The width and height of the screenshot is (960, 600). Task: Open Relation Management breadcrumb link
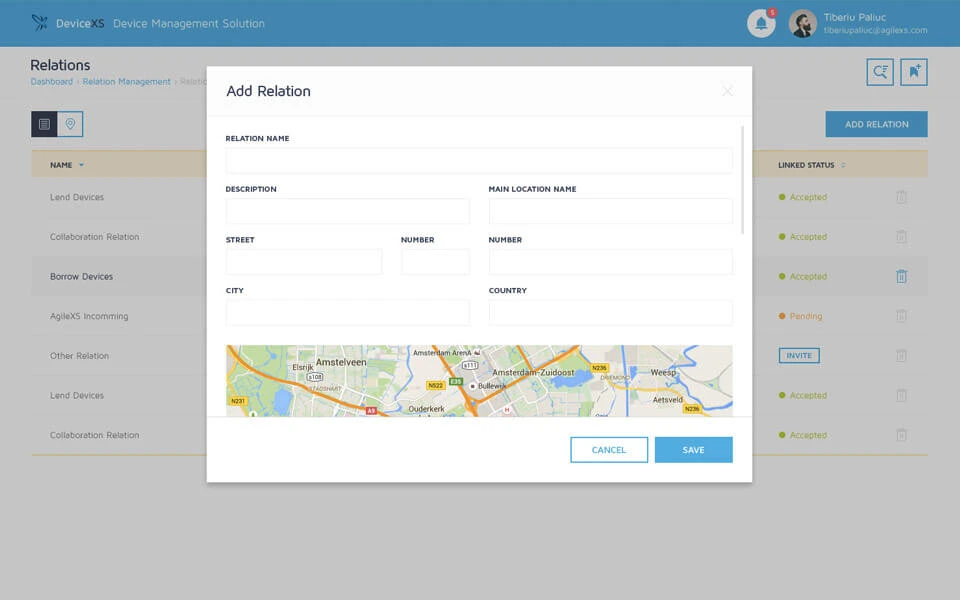126,82
